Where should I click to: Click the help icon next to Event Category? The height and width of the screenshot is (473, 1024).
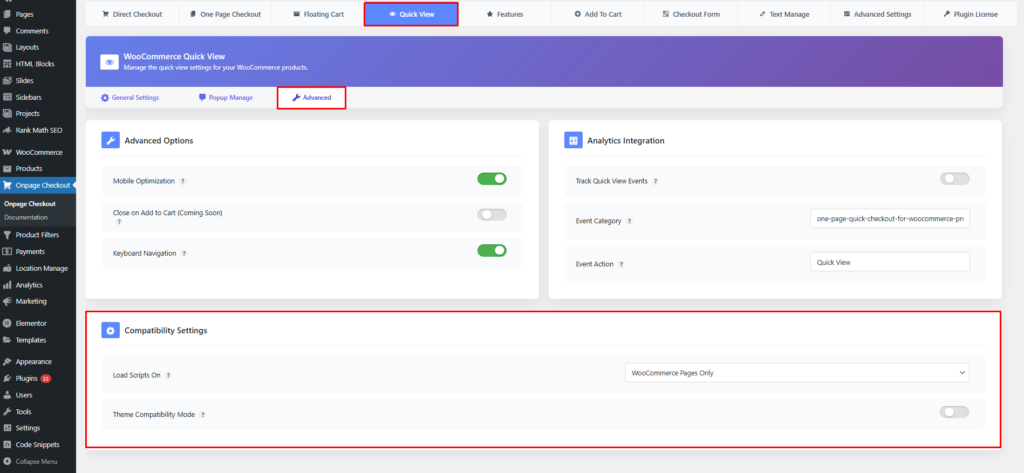coord(630,221)
